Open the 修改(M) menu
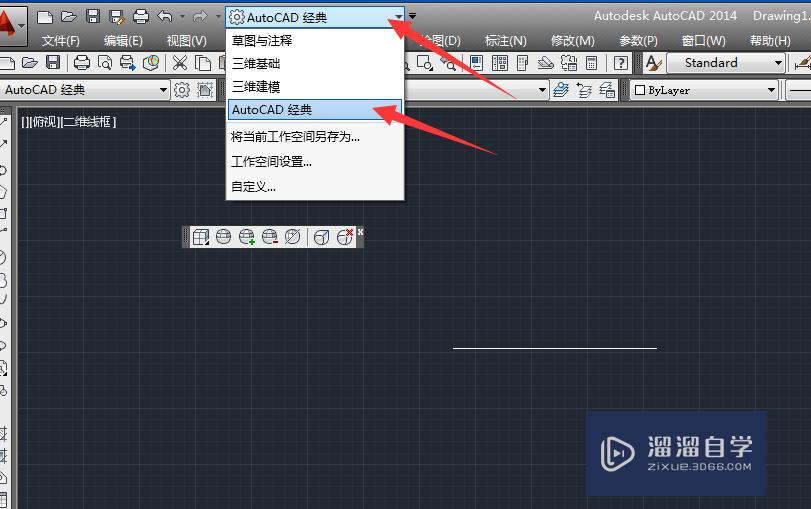 tap(573, 40)
